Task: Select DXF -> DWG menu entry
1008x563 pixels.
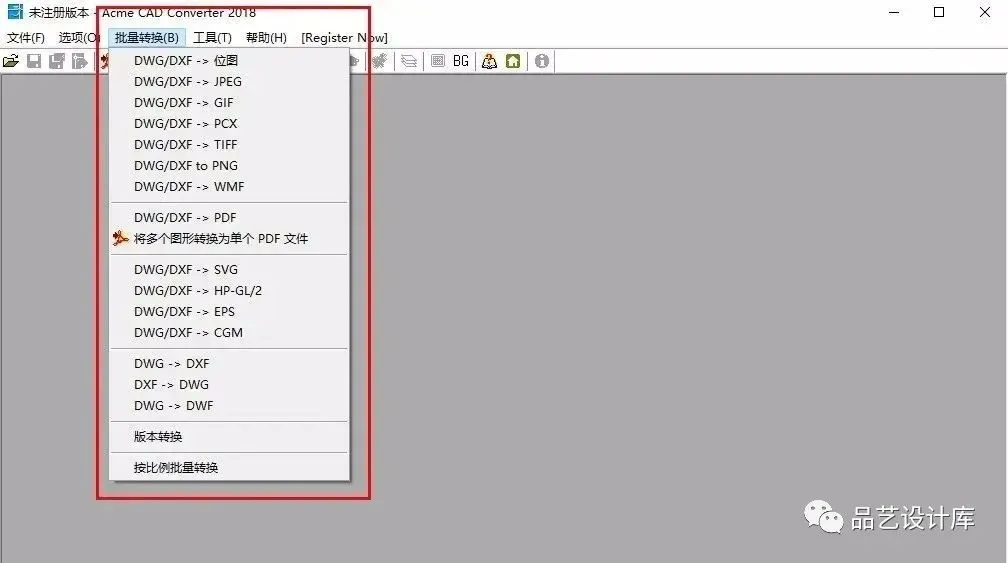Action: (229, 384)
